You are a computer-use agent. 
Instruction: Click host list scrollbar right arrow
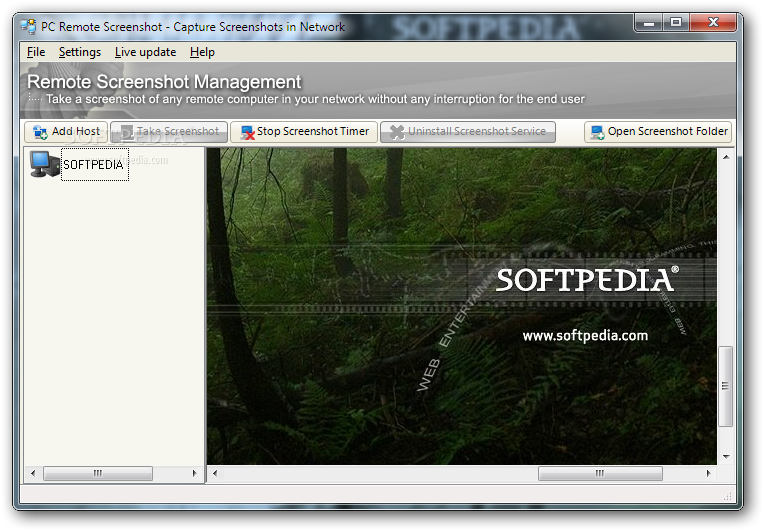[x=195, y=473]
